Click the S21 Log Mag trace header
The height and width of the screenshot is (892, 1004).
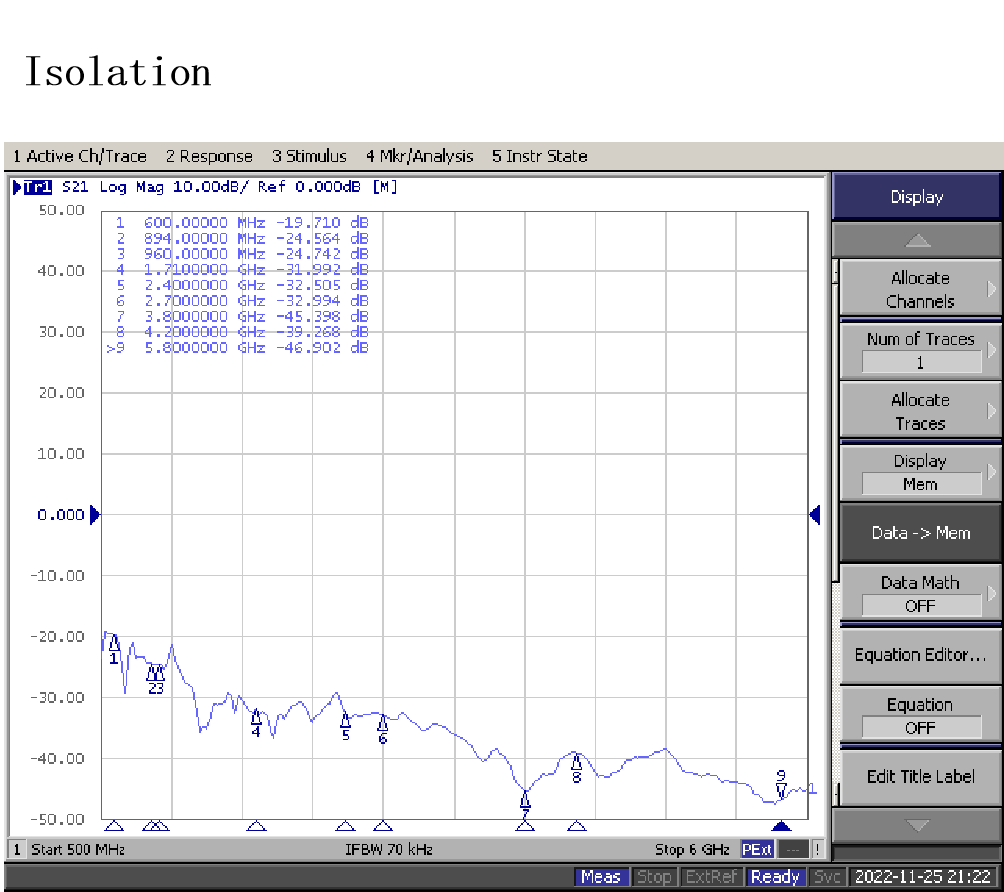tap(229, 187)
